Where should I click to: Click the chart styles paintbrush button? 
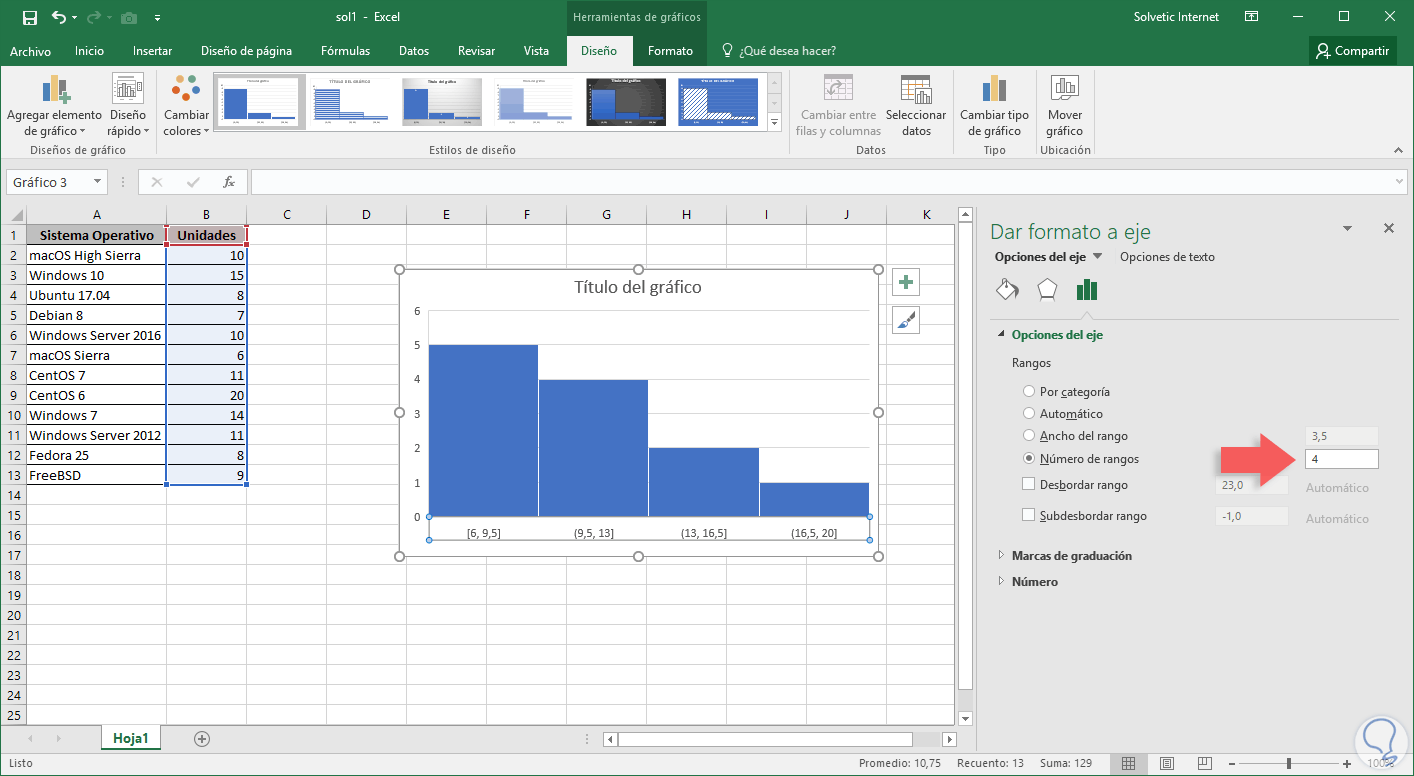coord(906,320)
